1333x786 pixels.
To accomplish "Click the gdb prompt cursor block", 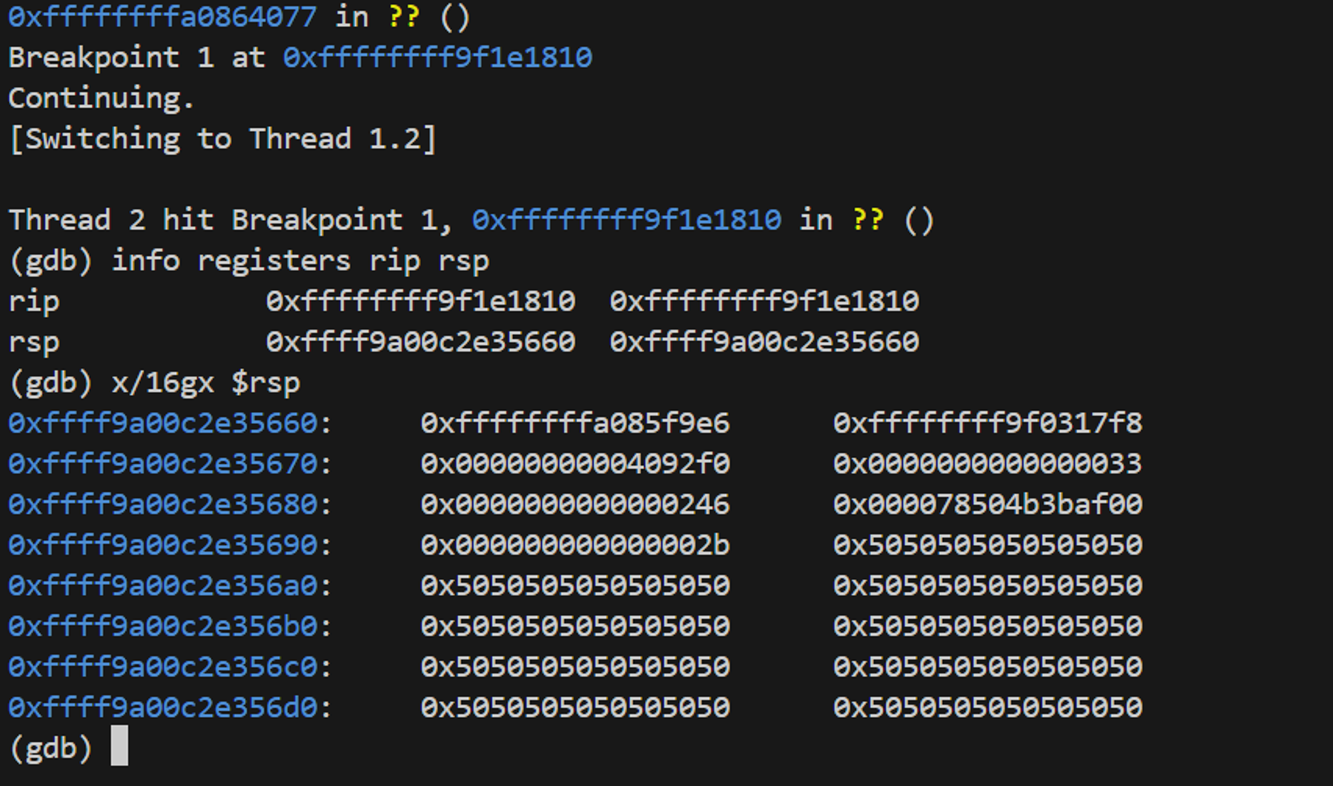I will click(119, 746).
